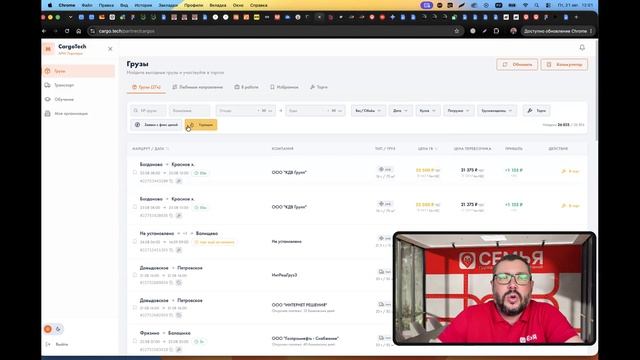Open macOS Spotlight search icon
Viewport: 640px width, 360px height.
pos(537,5)
